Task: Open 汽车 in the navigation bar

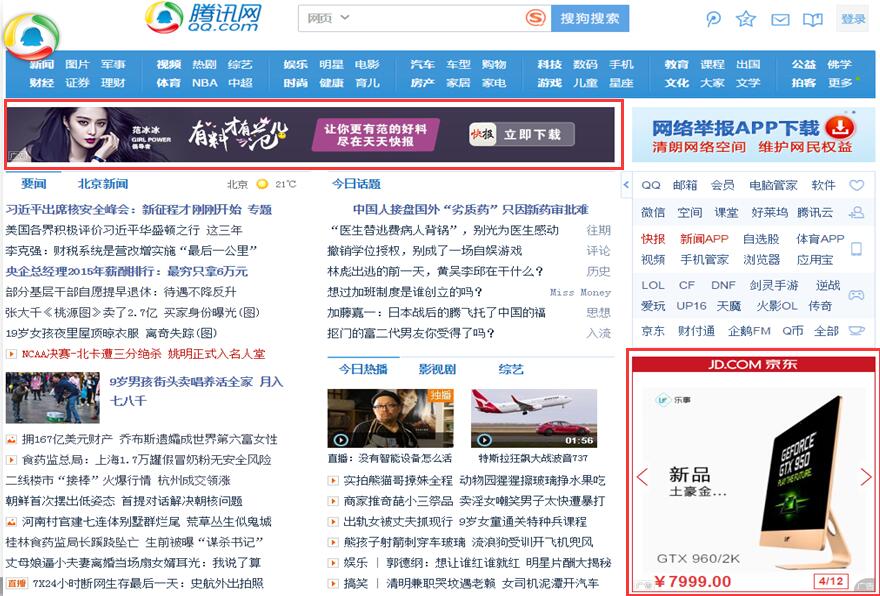Action: coord(422,65)
